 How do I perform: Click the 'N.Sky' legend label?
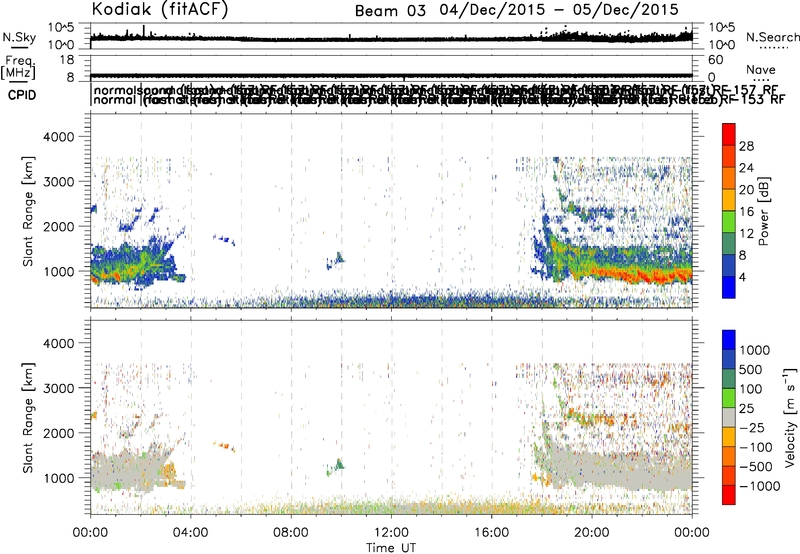click(19, 37)
